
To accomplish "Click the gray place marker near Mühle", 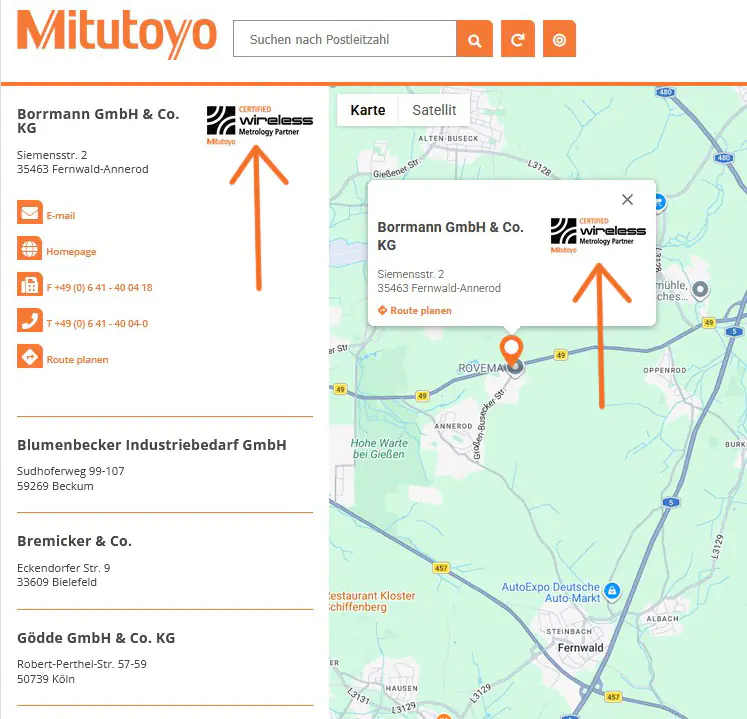I will (700, 290).
